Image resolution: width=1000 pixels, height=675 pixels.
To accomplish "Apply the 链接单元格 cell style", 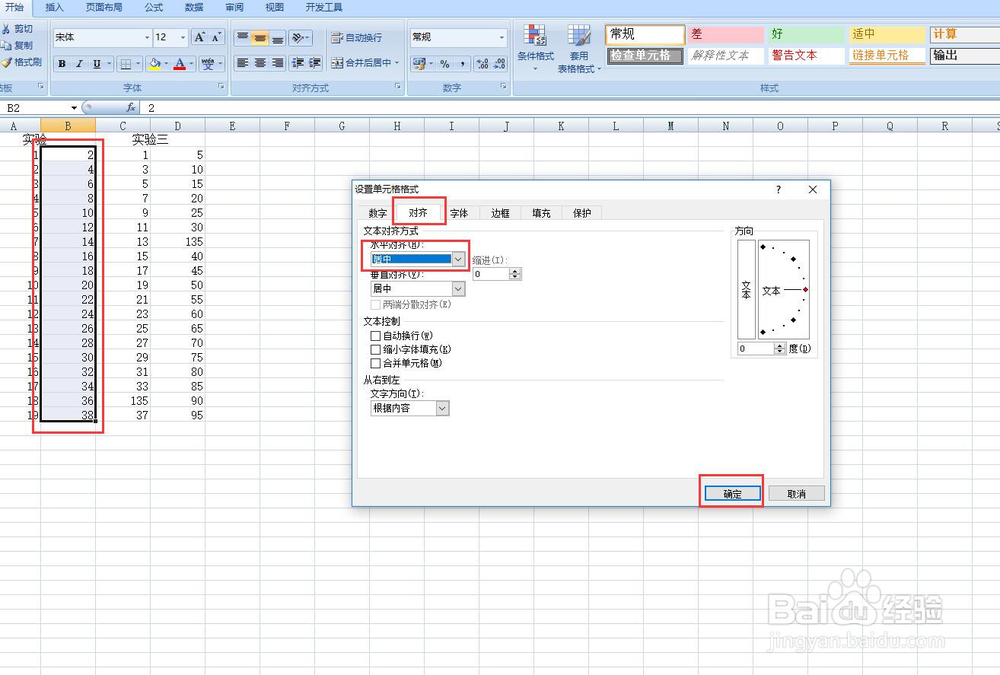I will (x=886, y=56).
